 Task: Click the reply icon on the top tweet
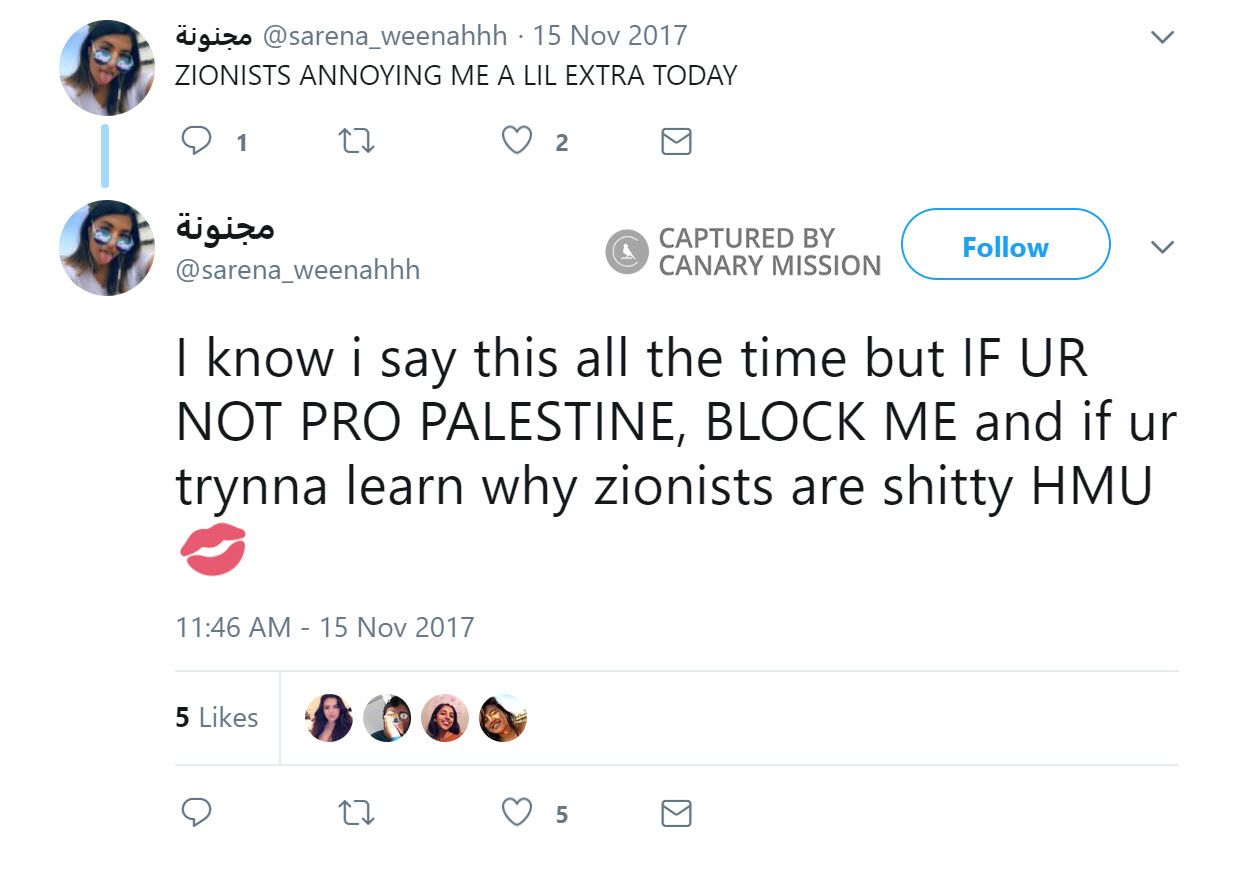point(197,141)
